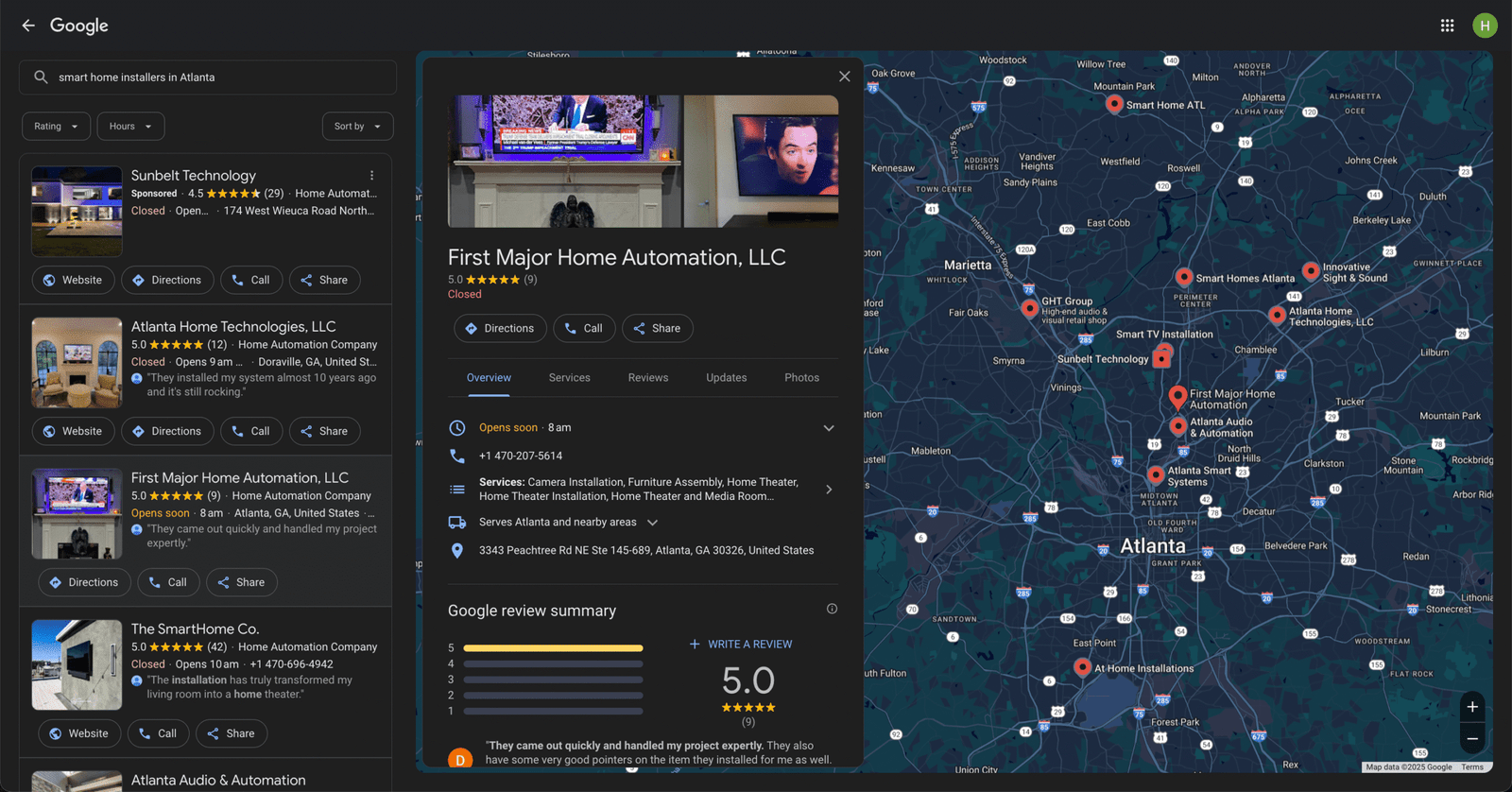Viewport: 1512px width, 792px height.
Task: Click the phone icon in the Overview details
Action: point(457,456)
